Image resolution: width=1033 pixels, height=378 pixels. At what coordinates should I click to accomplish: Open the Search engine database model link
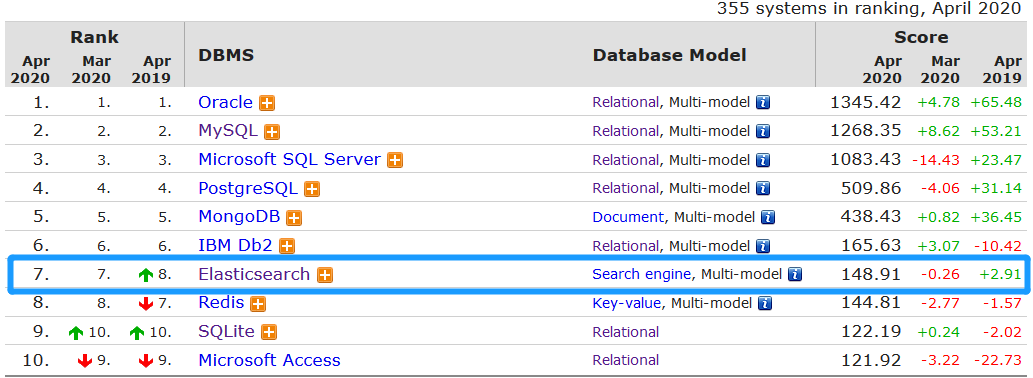tap(642, 274)
